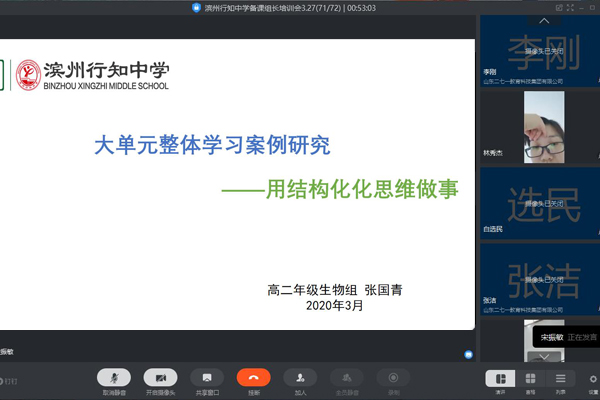Click the blue share indicator icon below slide

click(x=468, y=355)
